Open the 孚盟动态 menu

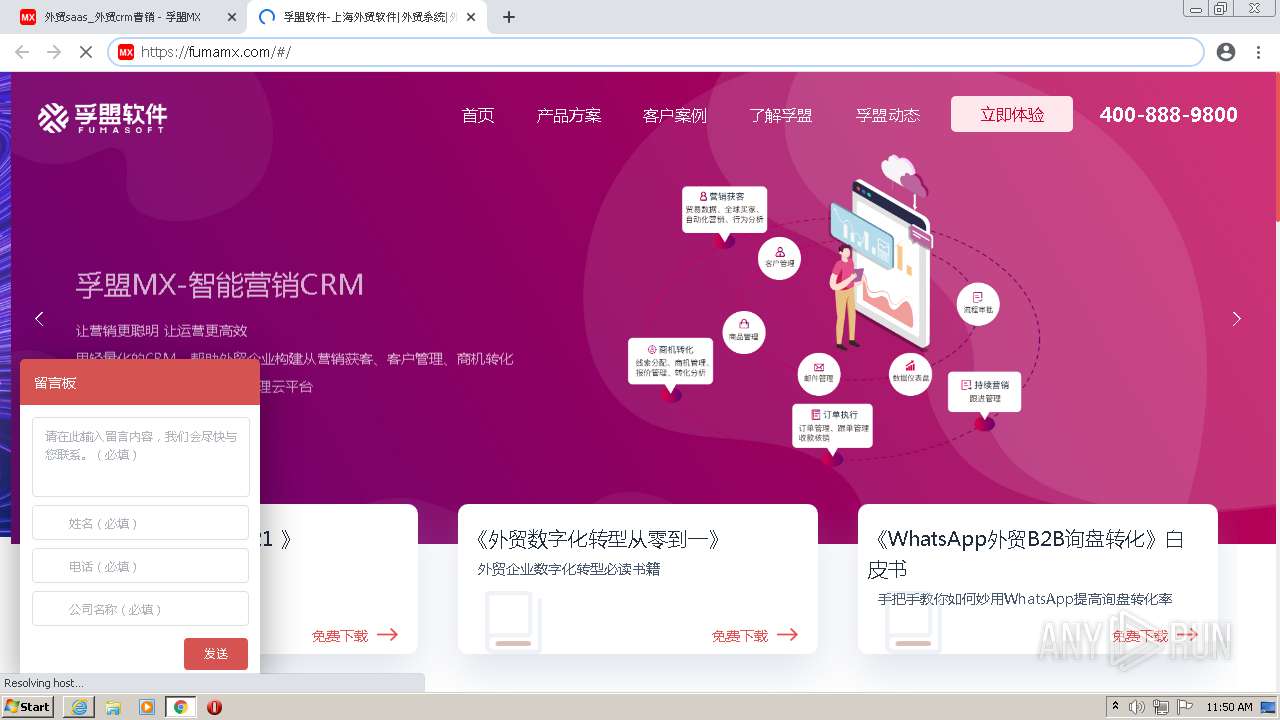(x=888, y=115)
